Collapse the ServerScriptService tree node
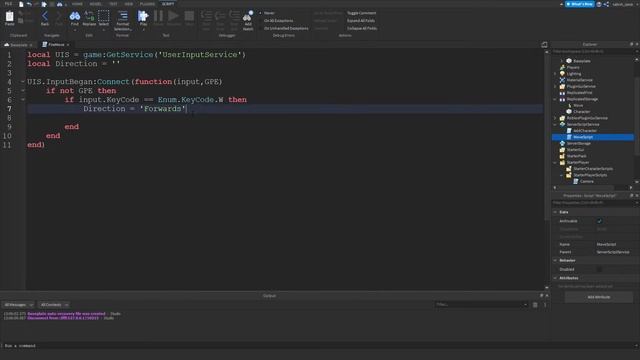This screenshot has height=360, width=640. click(x=555, y=124)
